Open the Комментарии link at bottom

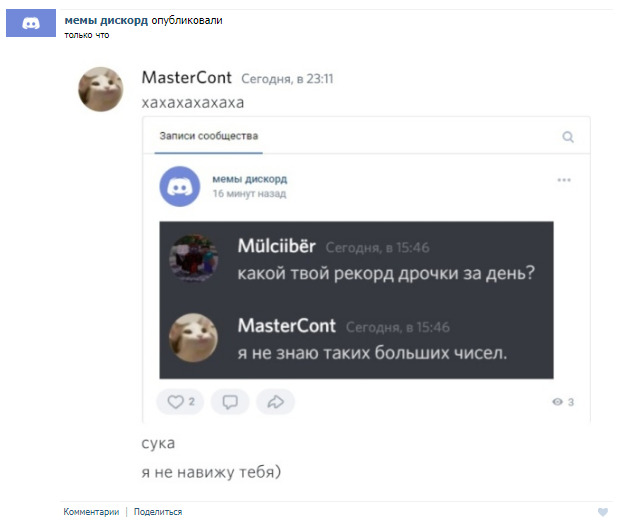pos(91,512)
